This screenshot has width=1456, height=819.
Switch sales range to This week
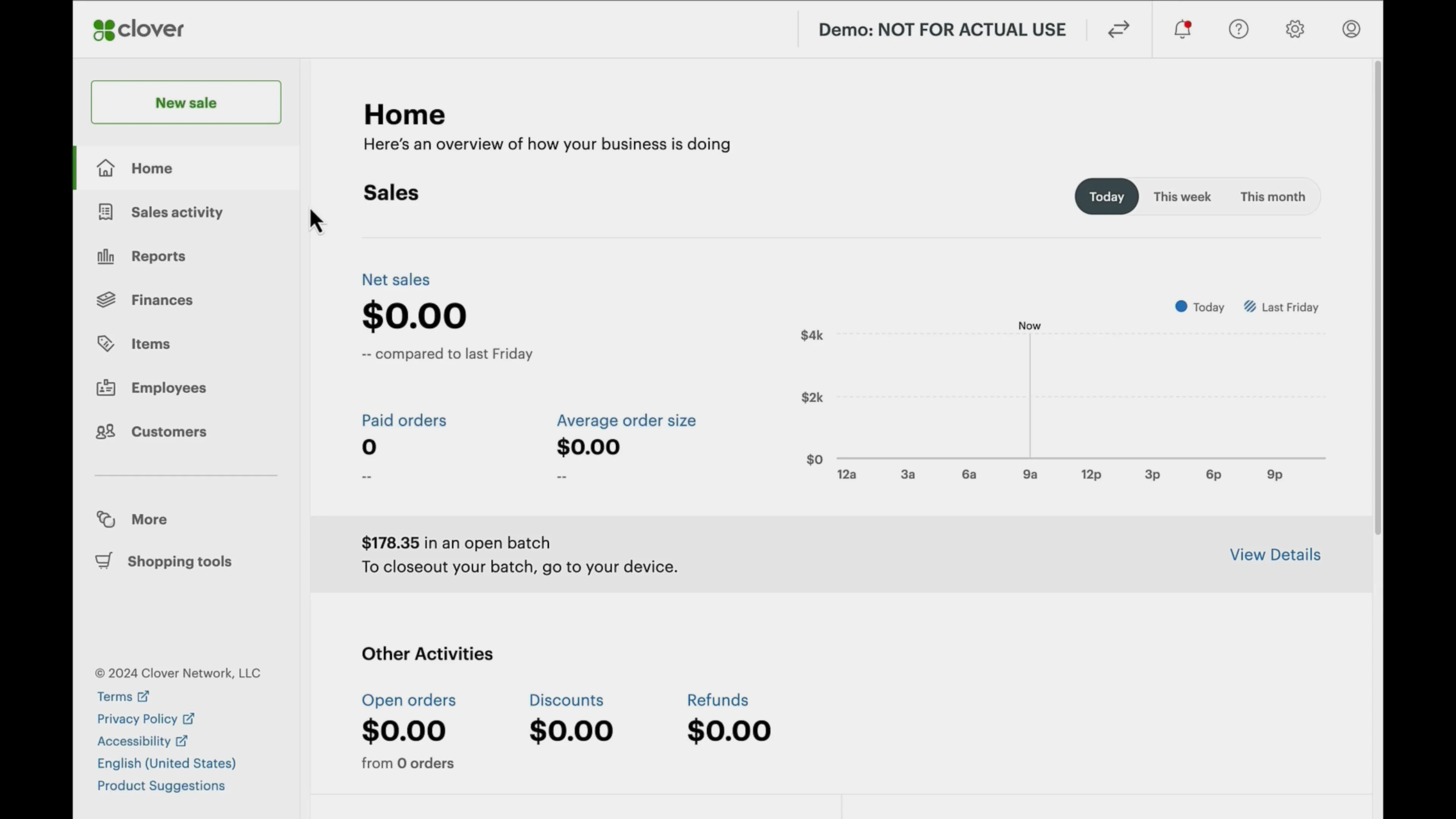coord(1182,197)
